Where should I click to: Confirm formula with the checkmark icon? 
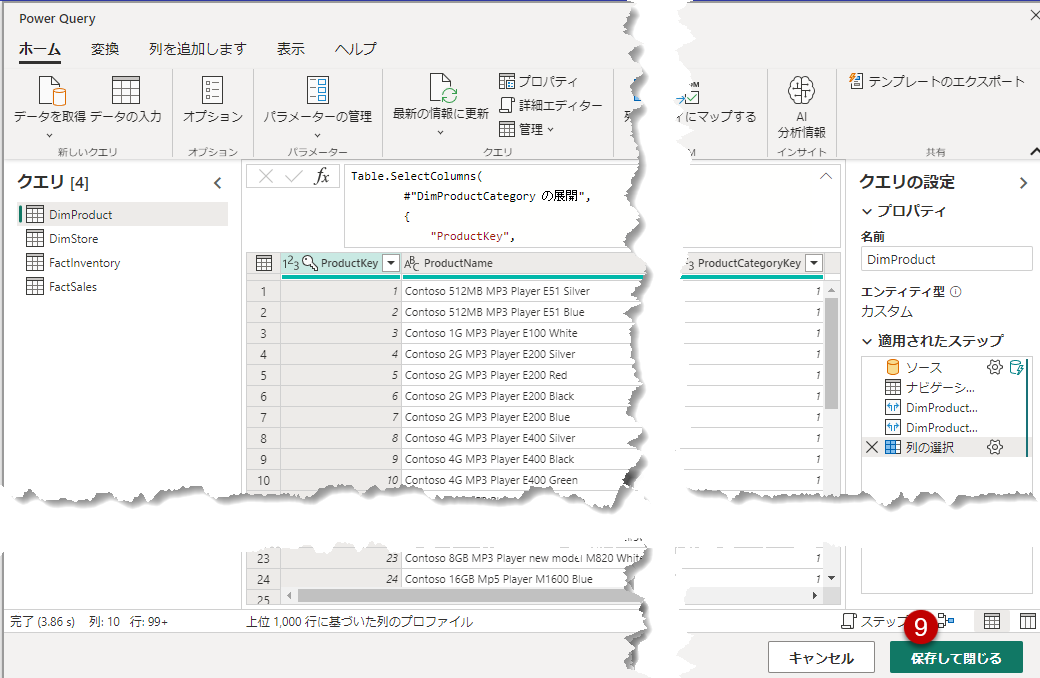[x=293, y=176]
